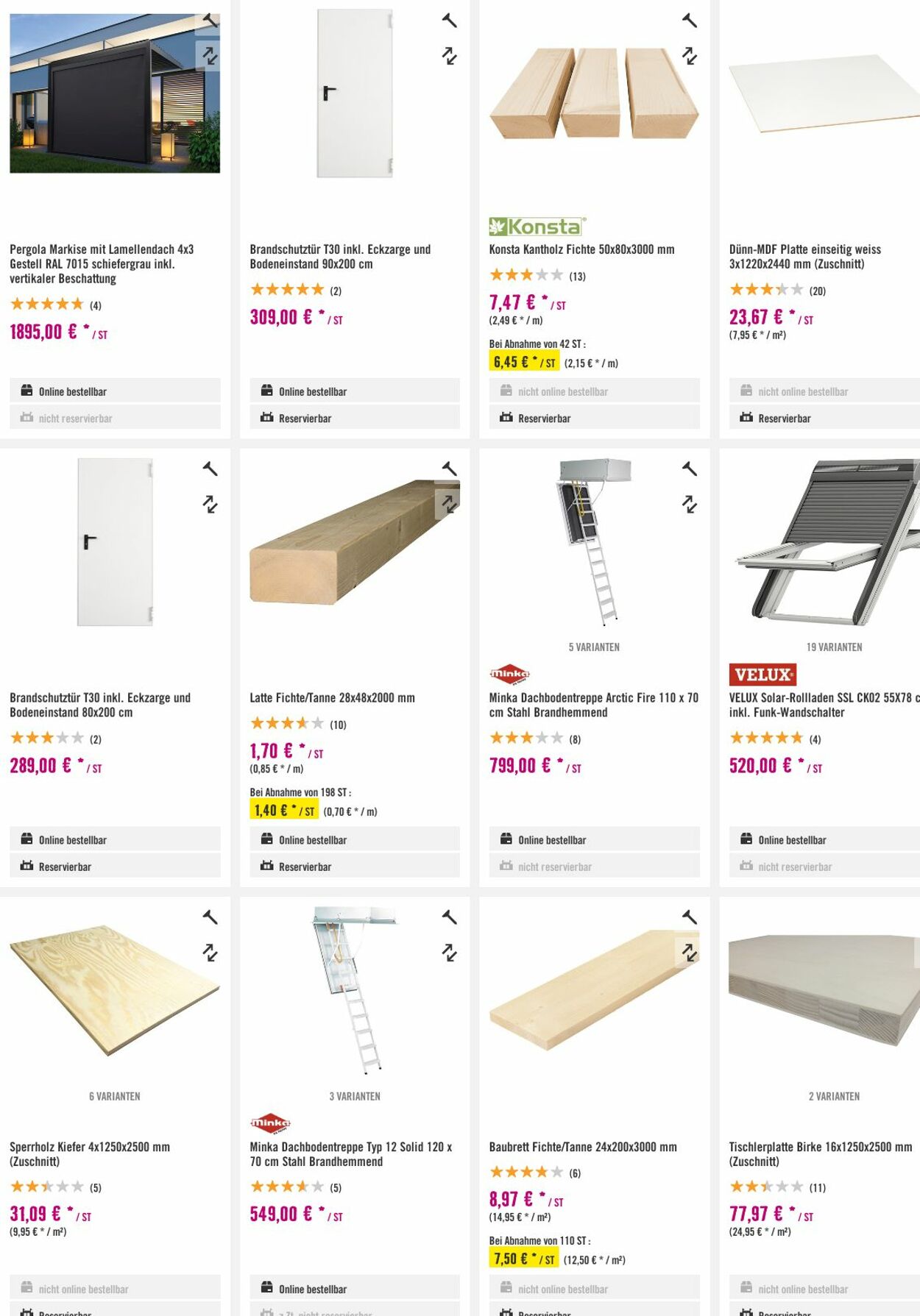Viewport: 920px width, 1316px height.
Task: Click Reservierbar under Konsta Kantholz
Action: click(x=544, y=418)
